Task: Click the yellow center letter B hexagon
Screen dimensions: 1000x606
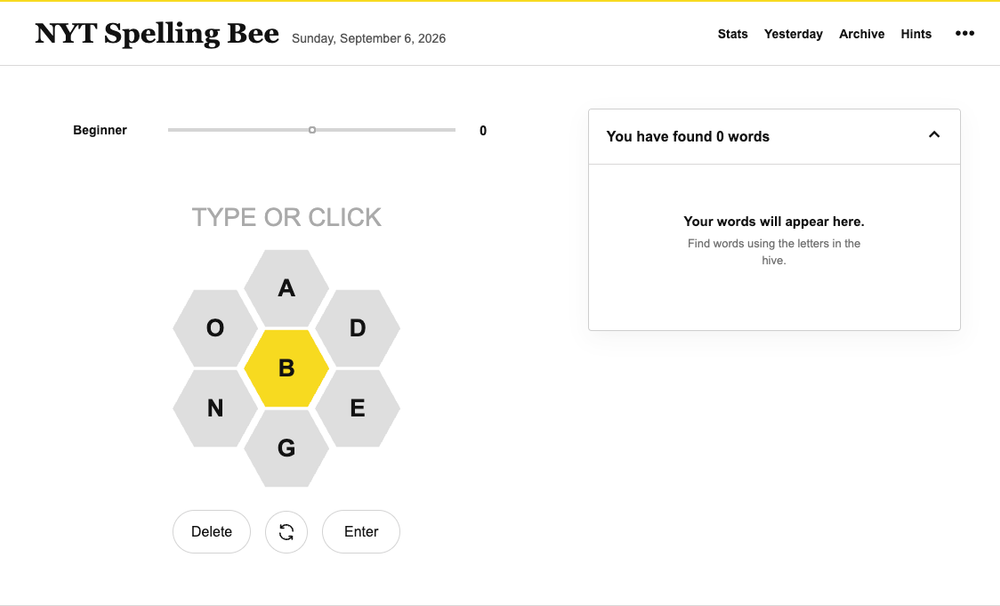Action: point(286,368)
